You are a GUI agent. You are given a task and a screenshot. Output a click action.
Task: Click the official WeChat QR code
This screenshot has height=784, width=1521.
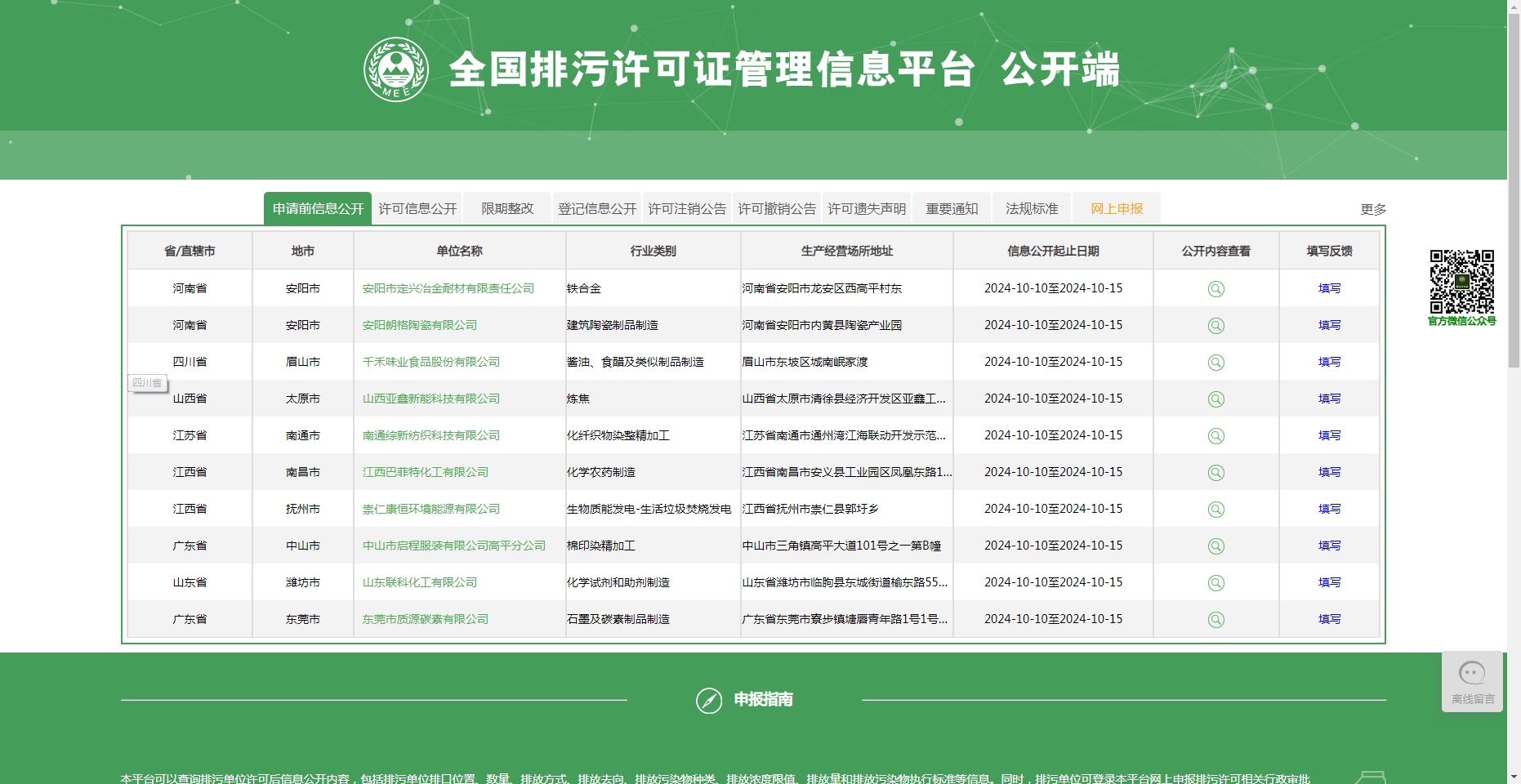pyautogui.click(x=1462, y=282)
